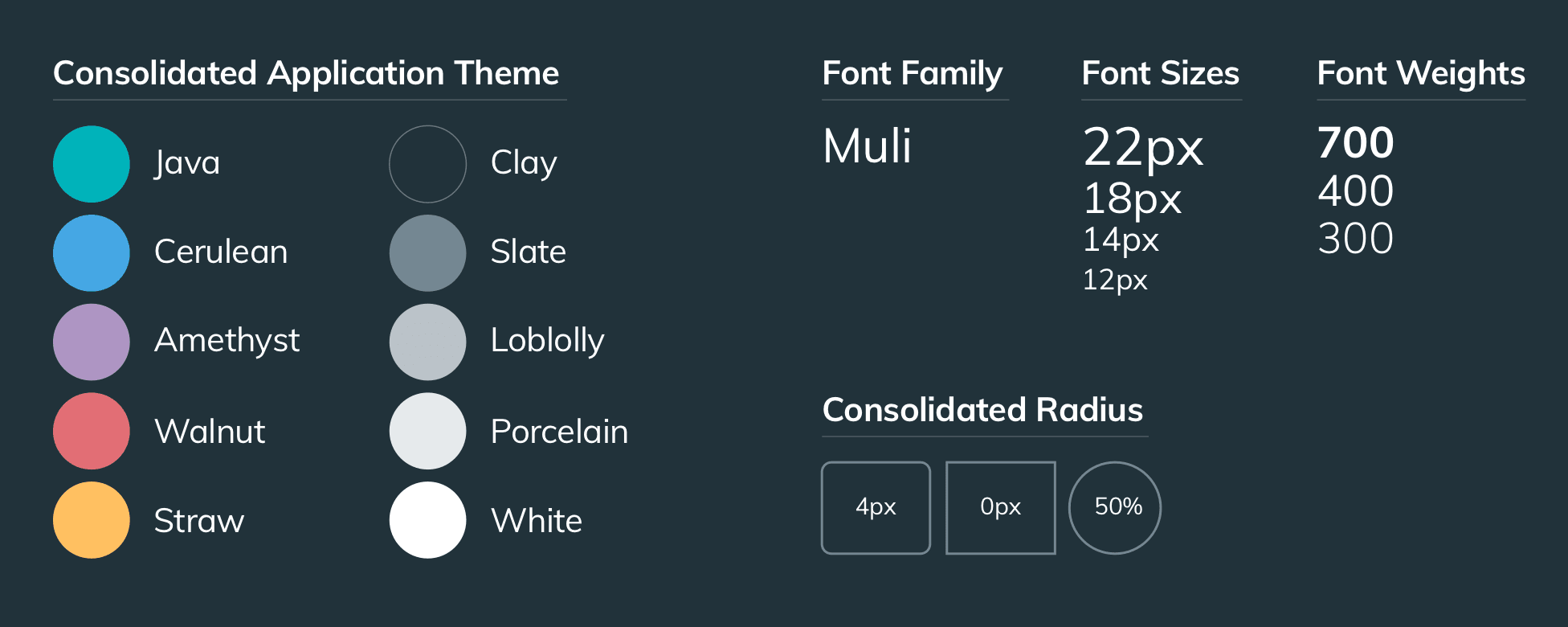The image size is (1568, 627).
Task: Click the Java teal color swatch
Action: pyautogui.click(x=92, y=164)
